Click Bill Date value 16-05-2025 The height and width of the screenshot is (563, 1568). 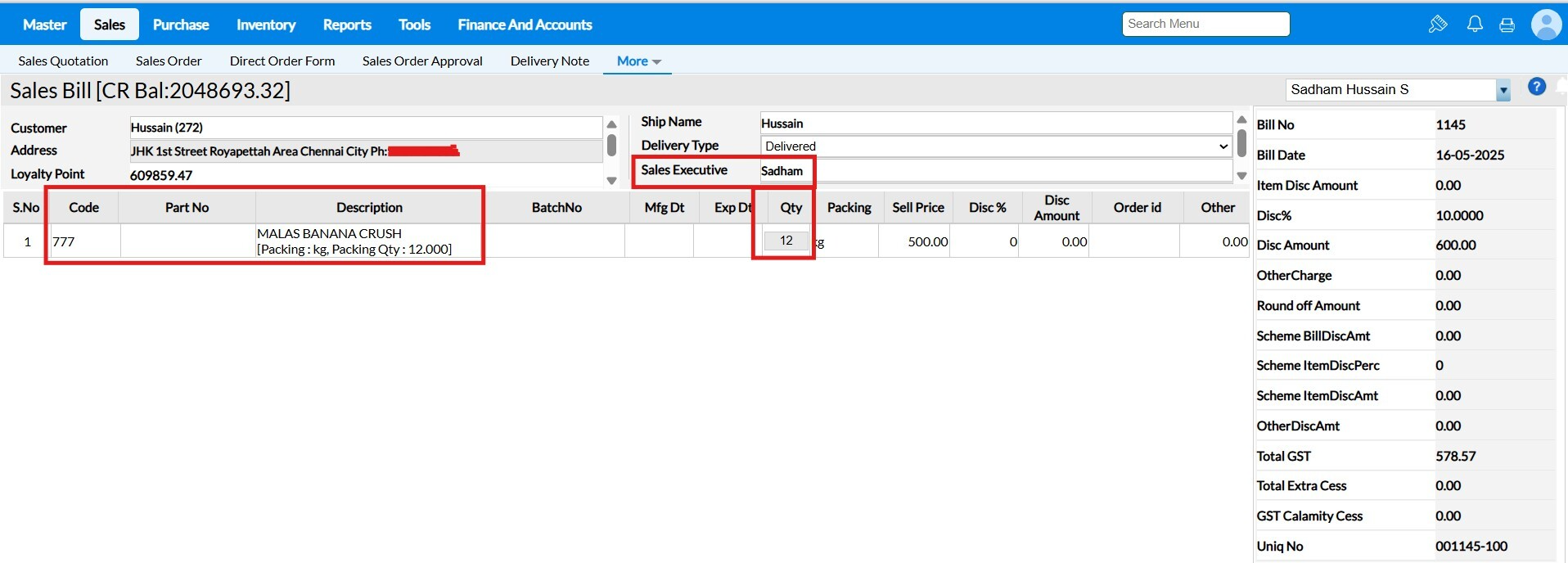(x=1470, y=155)
